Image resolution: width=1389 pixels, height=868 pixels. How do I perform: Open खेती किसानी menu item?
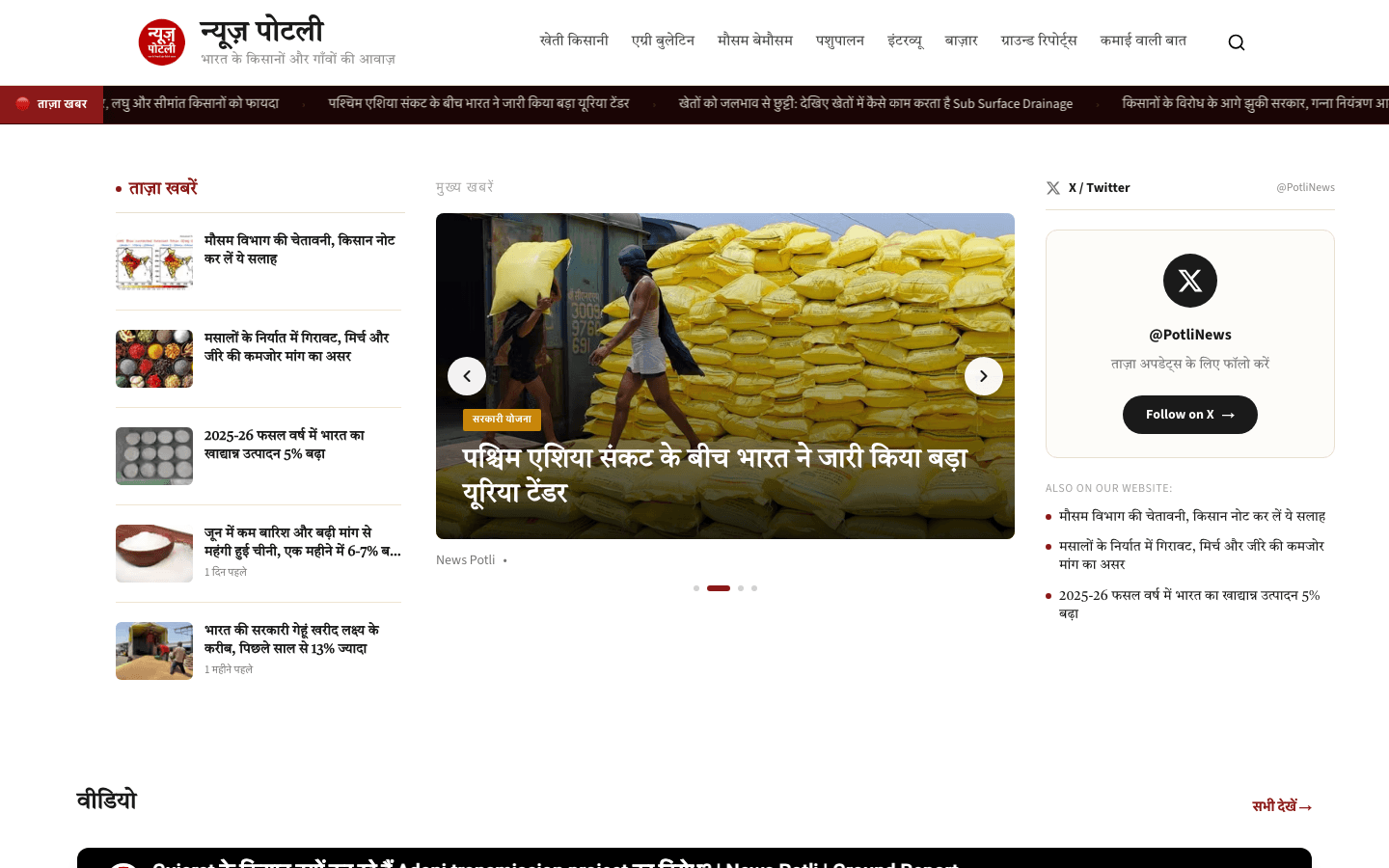tap(574, 41)
